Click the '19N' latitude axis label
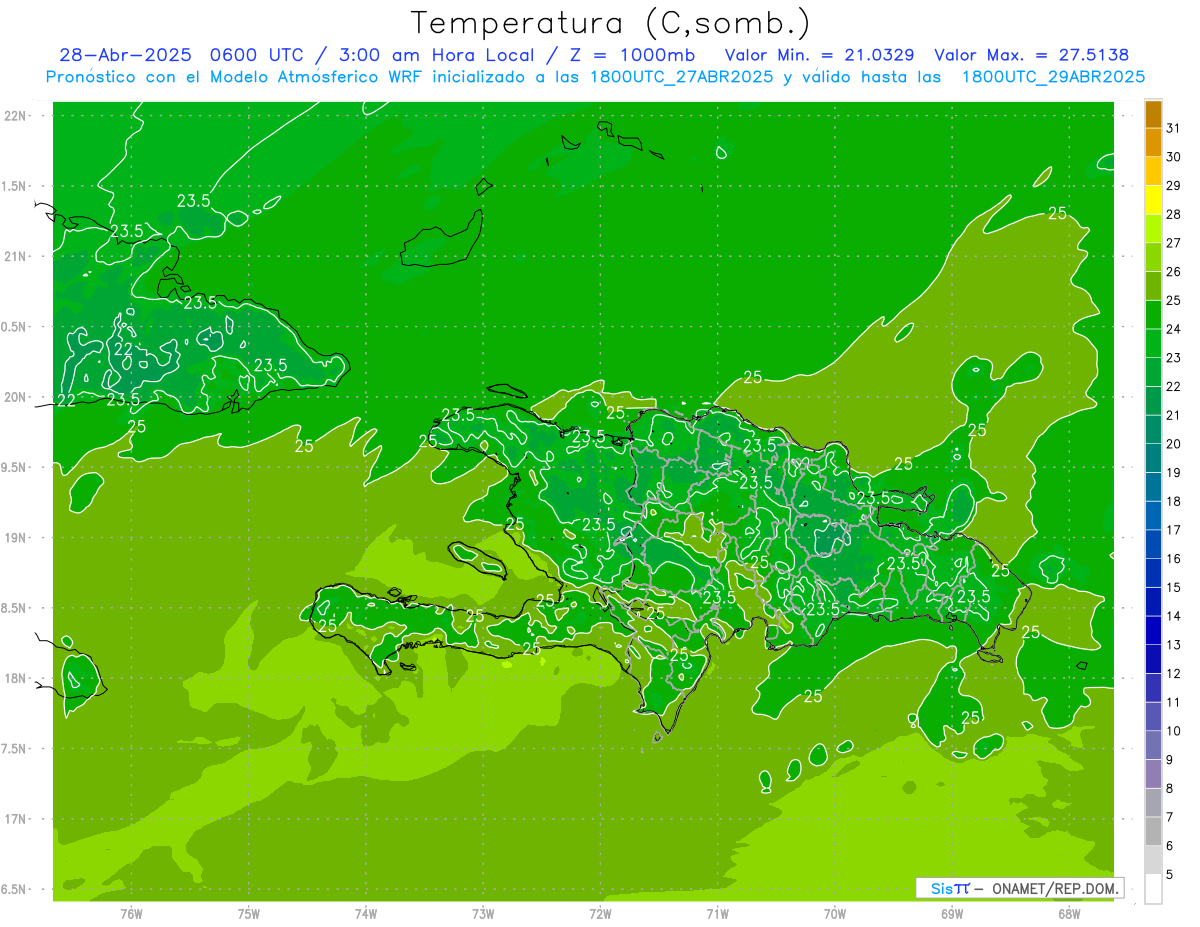Screen dimensions: 1200x927 tap(14, 537)
